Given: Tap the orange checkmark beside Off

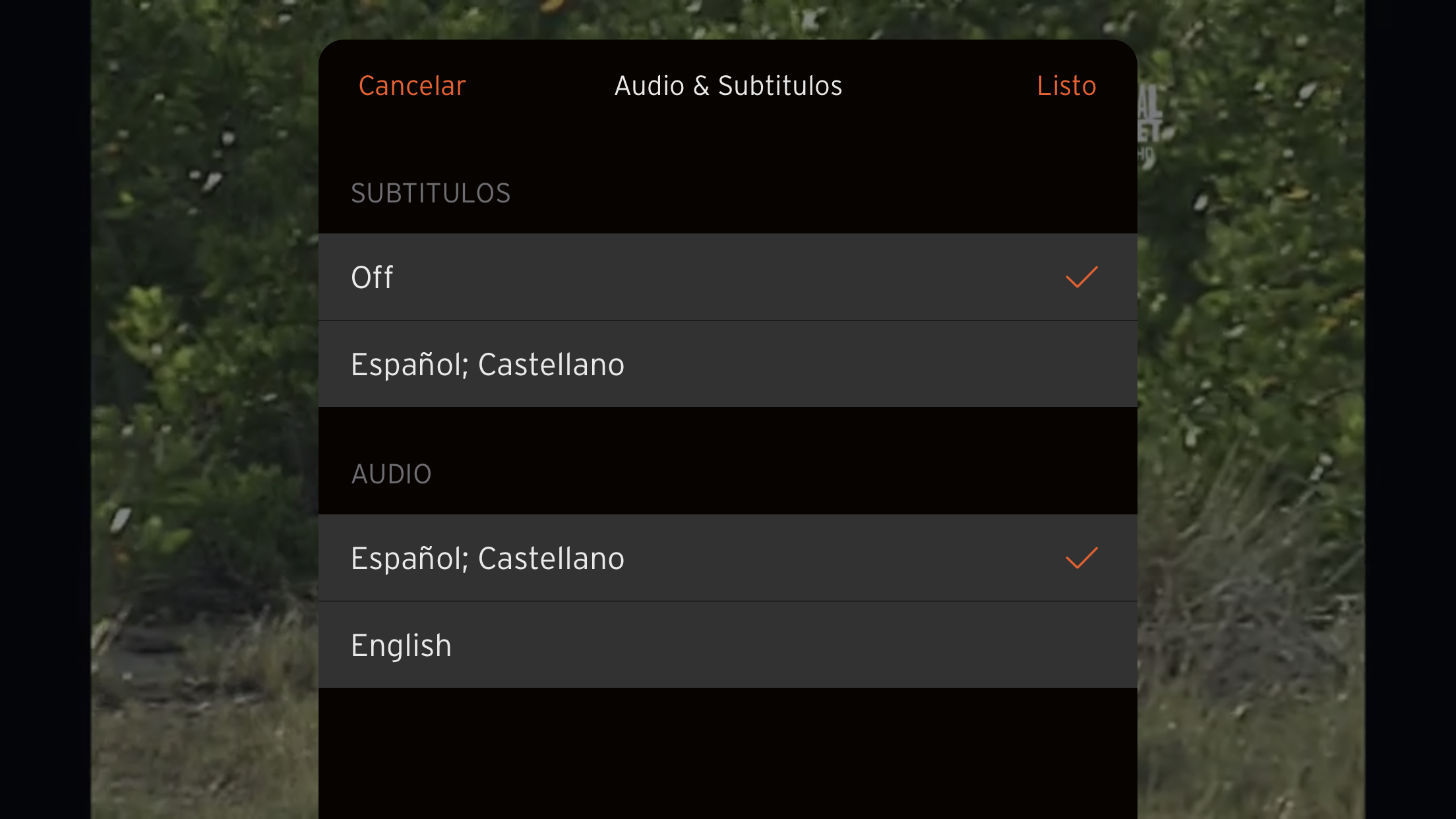Looking at the screenshot, I should pos(1081,277).
